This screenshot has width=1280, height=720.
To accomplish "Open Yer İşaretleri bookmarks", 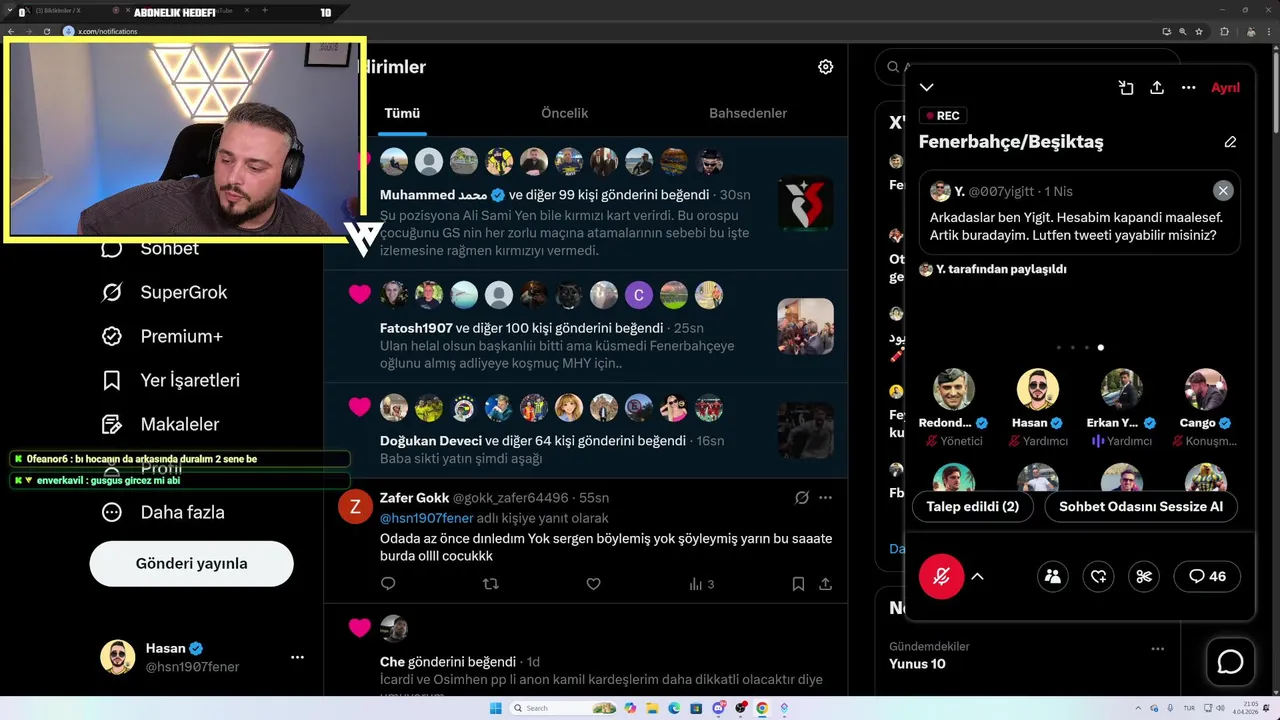I will tap(171, 380).
